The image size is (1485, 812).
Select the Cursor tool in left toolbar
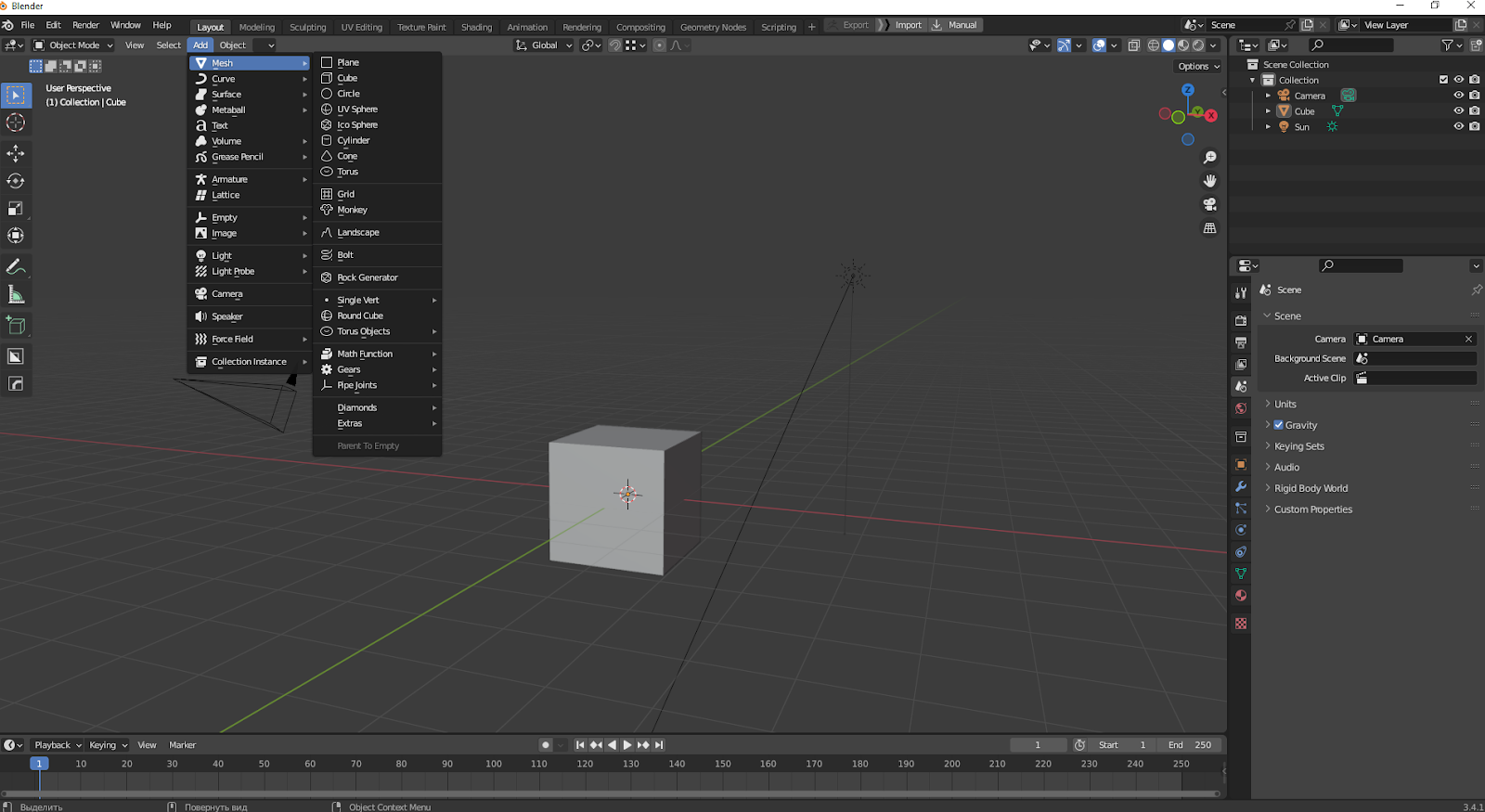coord(16,122)
